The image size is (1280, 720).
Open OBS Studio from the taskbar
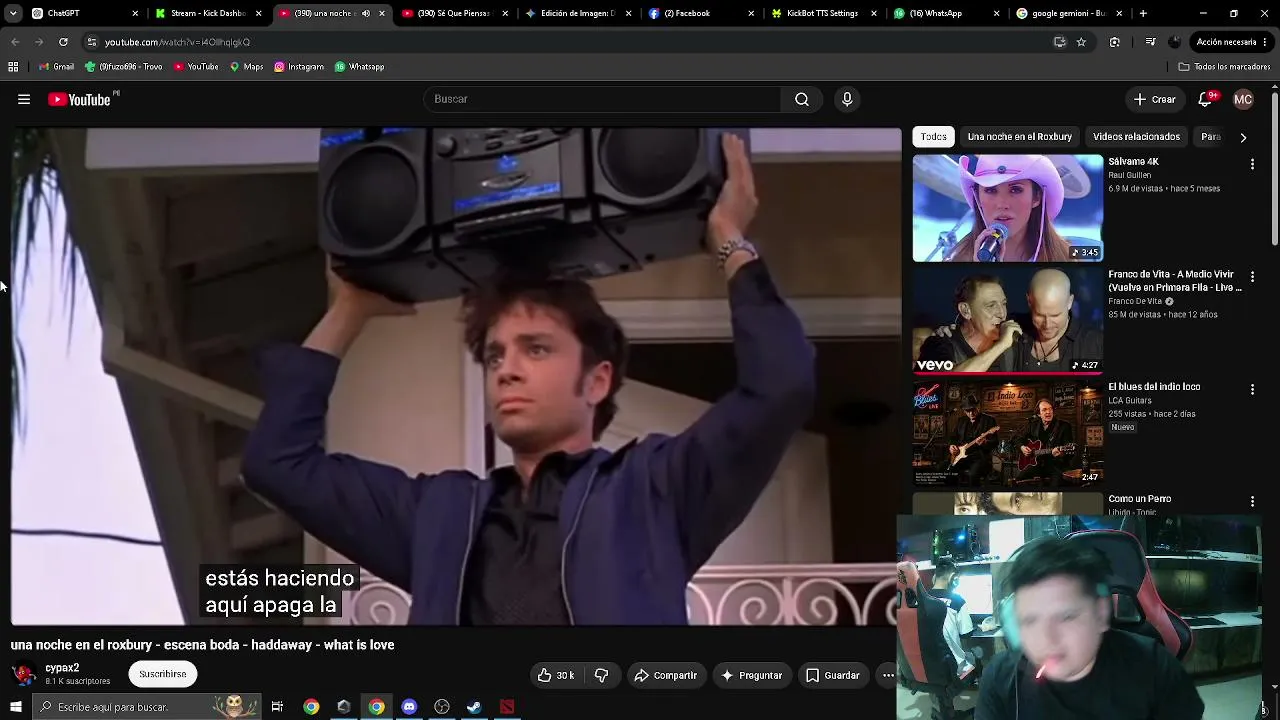click(442, 707)
